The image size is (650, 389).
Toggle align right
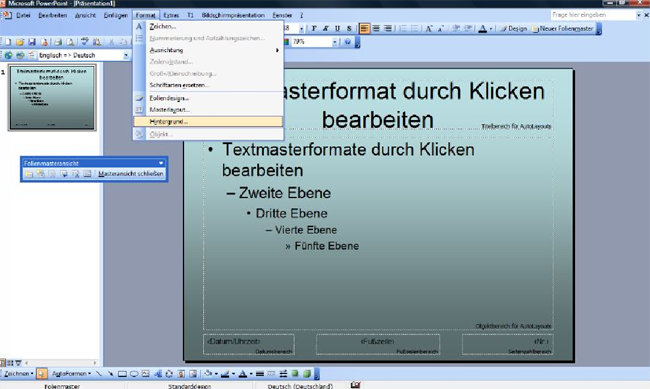click(x=388, y=28)
